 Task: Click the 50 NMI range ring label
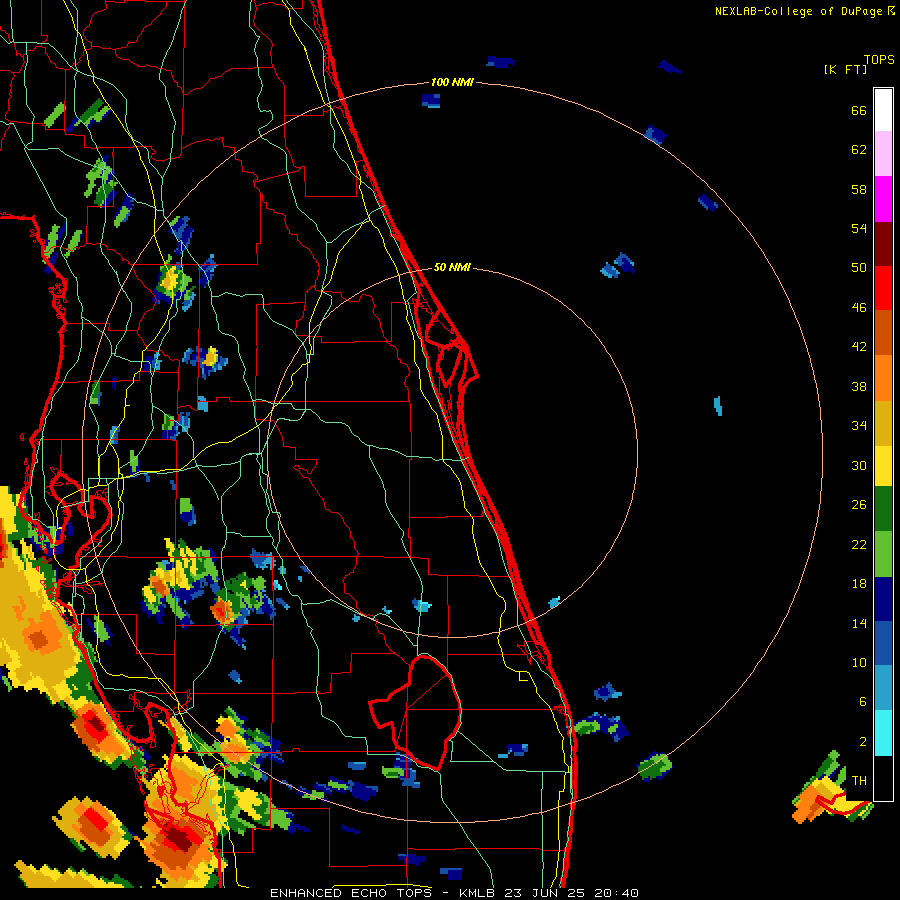pyautogui.click(x=452, y=267)
